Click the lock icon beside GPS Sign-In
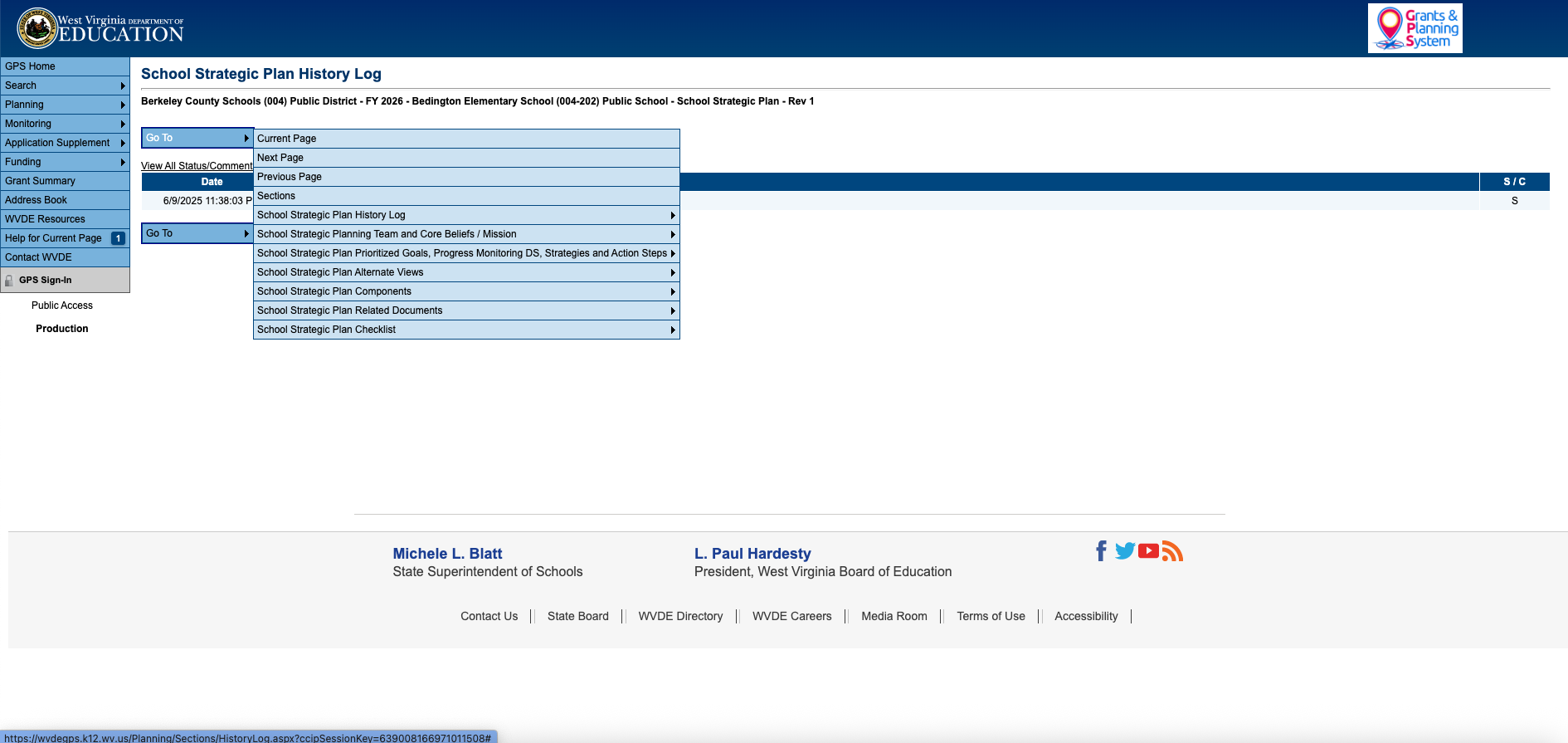The image size is (1568, 743). tap(9, 281)
